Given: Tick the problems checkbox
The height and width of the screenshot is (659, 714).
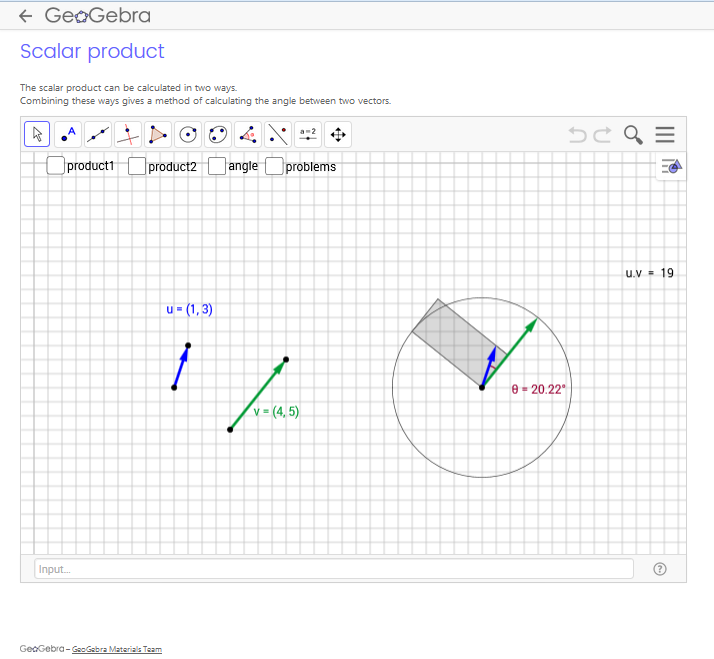Looking at the screenshot, I should point(274,166).
